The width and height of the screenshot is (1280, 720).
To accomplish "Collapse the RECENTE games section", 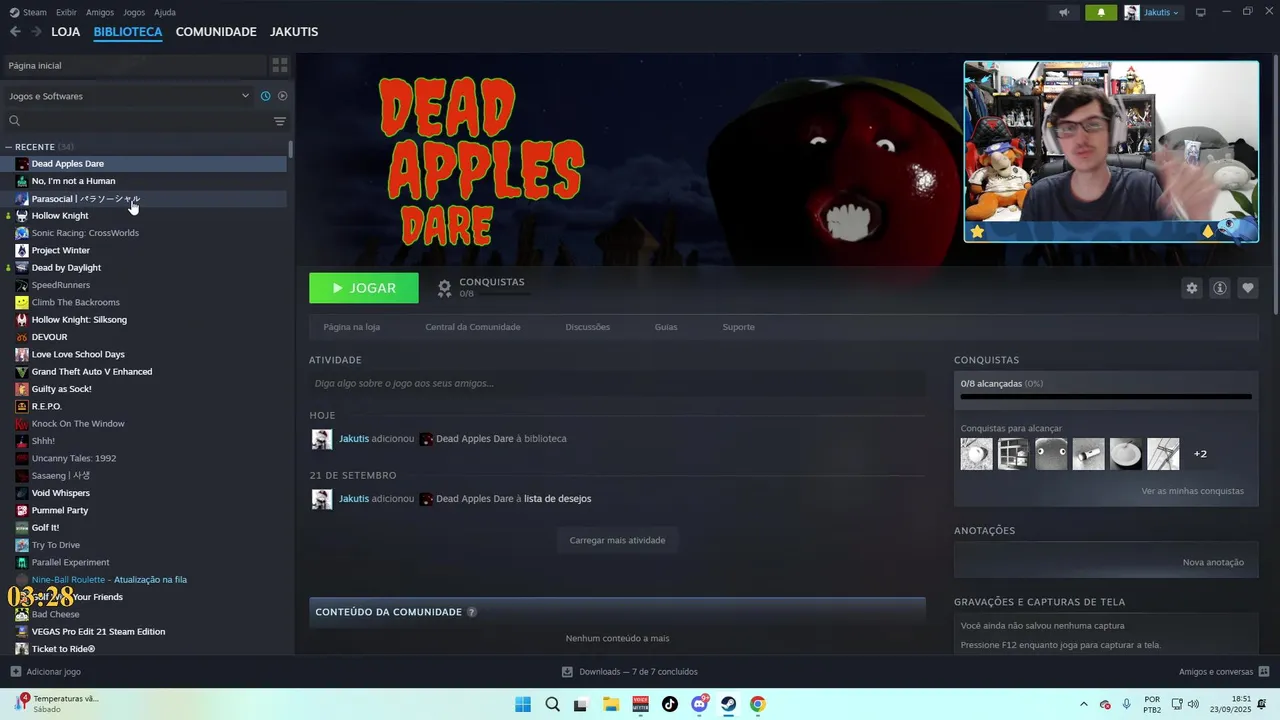I will (9, 147).
